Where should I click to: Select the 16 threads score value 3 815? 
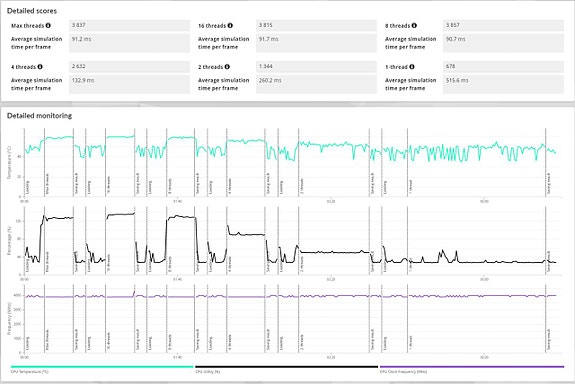[316, 25]
